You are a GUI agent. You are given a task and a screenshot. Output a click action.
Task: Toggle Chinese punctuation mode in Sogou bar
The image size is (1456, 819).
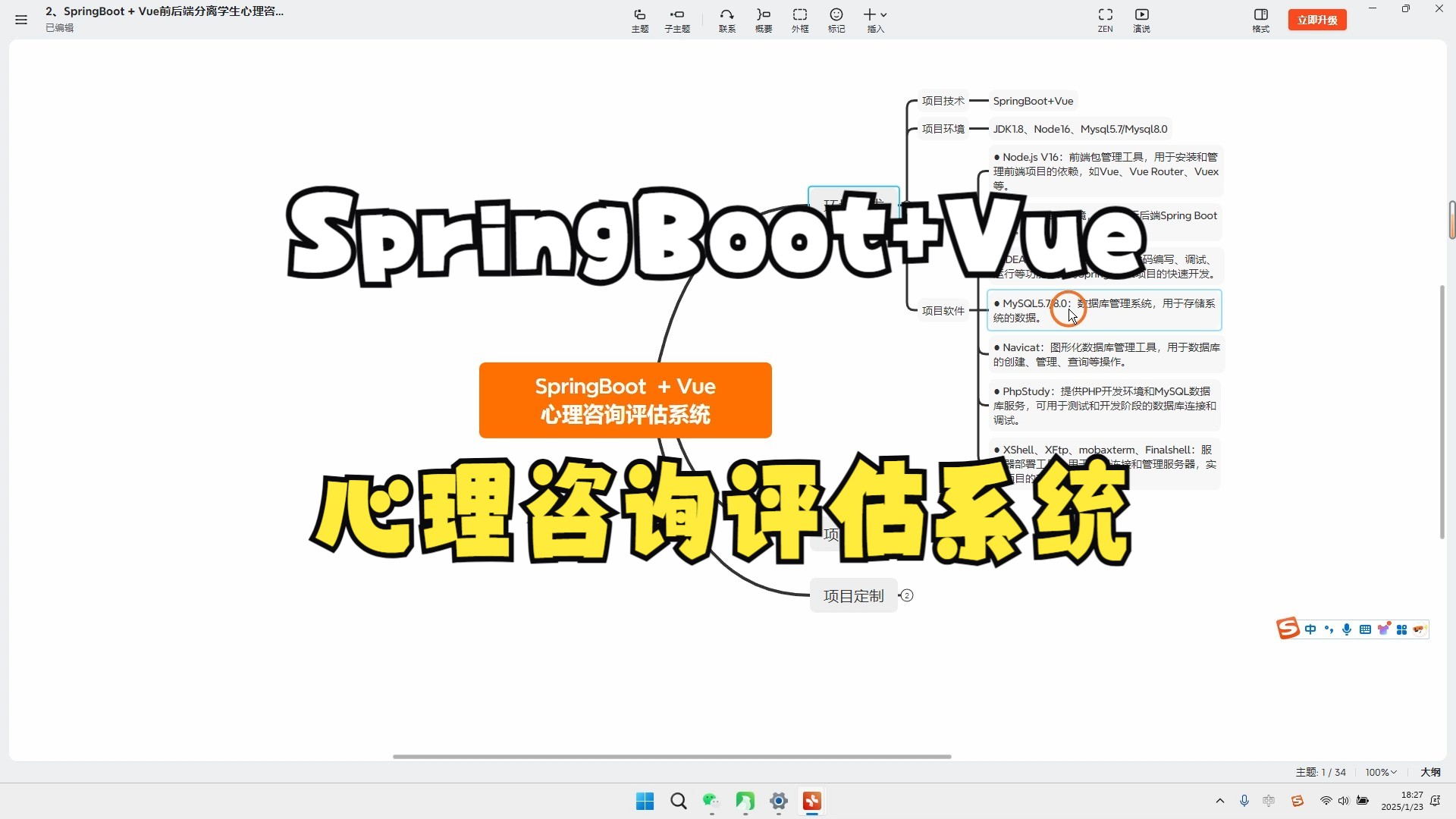pyautogui.click(x=1329, y=629)
